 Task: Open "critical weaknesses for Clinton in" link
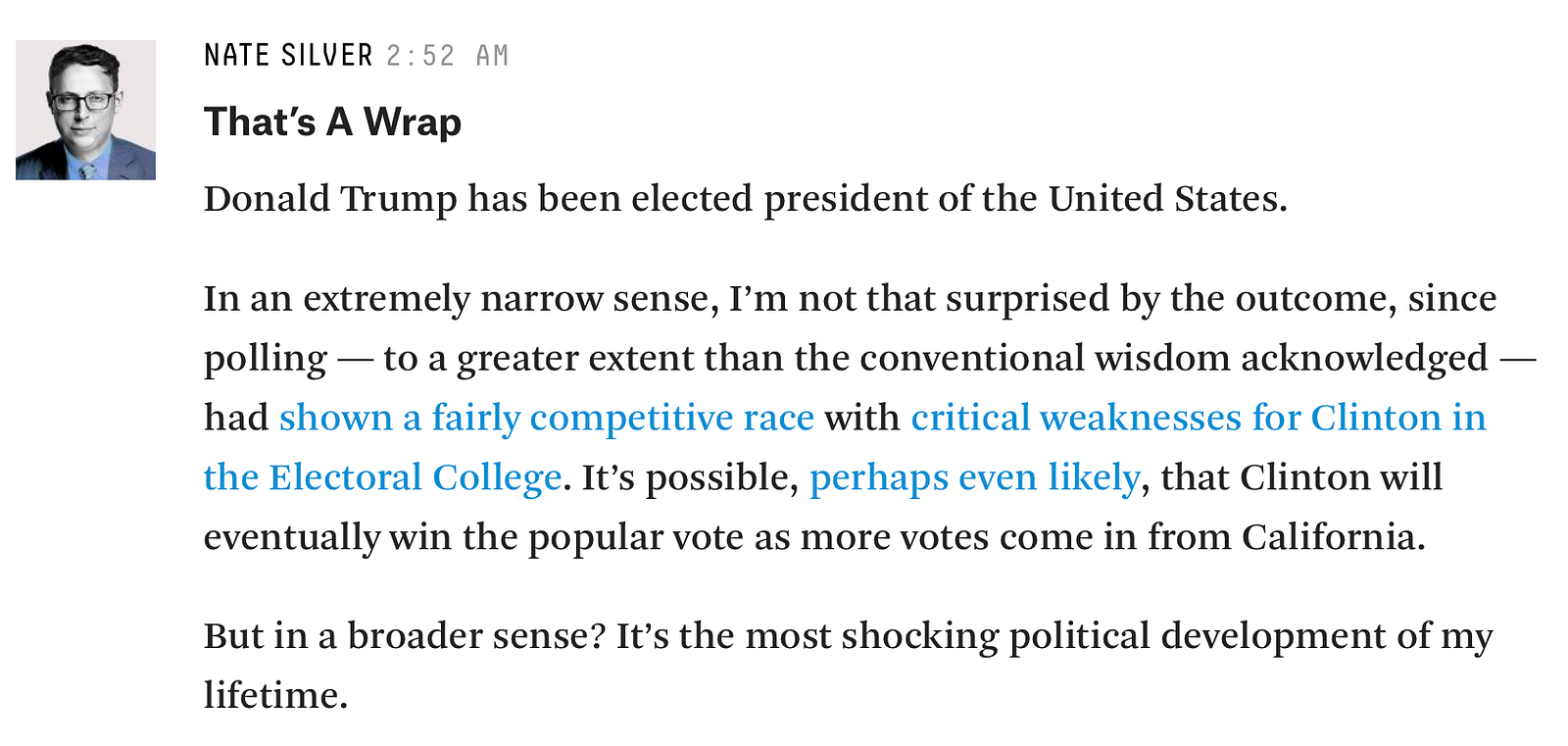(1198, 418)
